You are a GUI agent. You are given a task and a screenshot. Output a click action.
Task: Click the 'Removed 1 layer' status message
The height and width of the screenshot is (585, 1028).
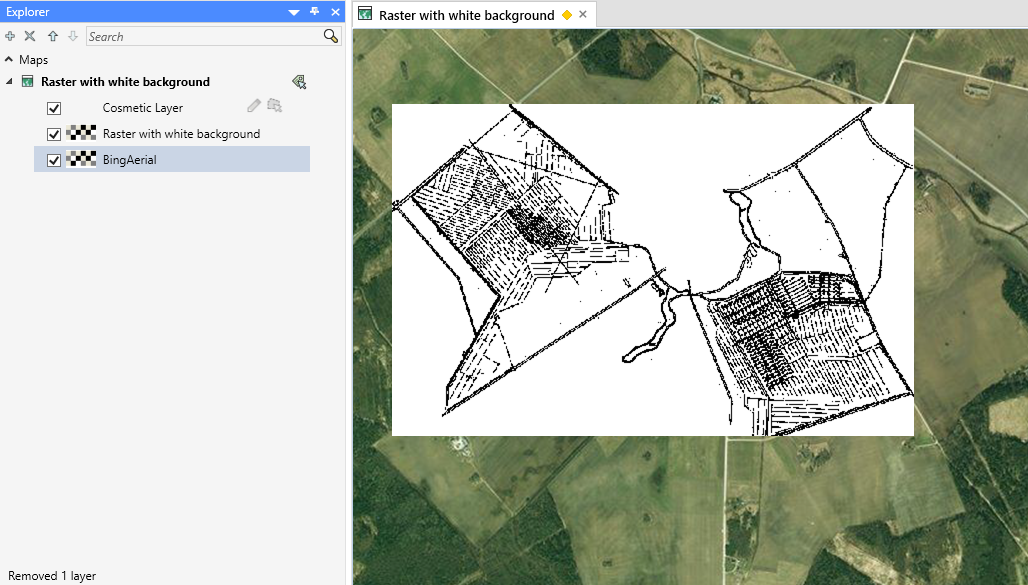pyautogui.click(x=52, y=576)
